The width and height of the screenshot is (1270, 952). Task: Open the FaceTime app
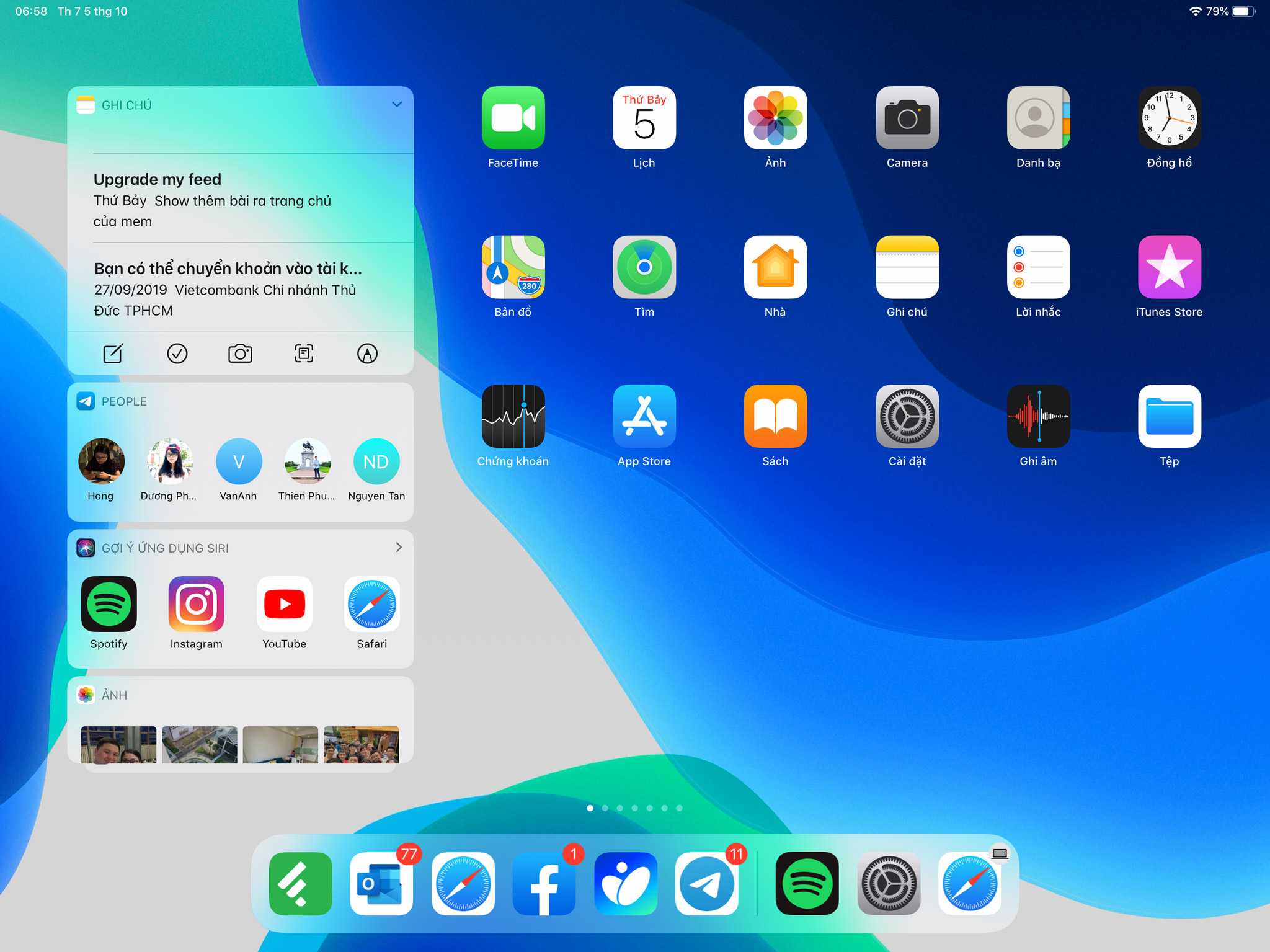(x=513, y=118)
